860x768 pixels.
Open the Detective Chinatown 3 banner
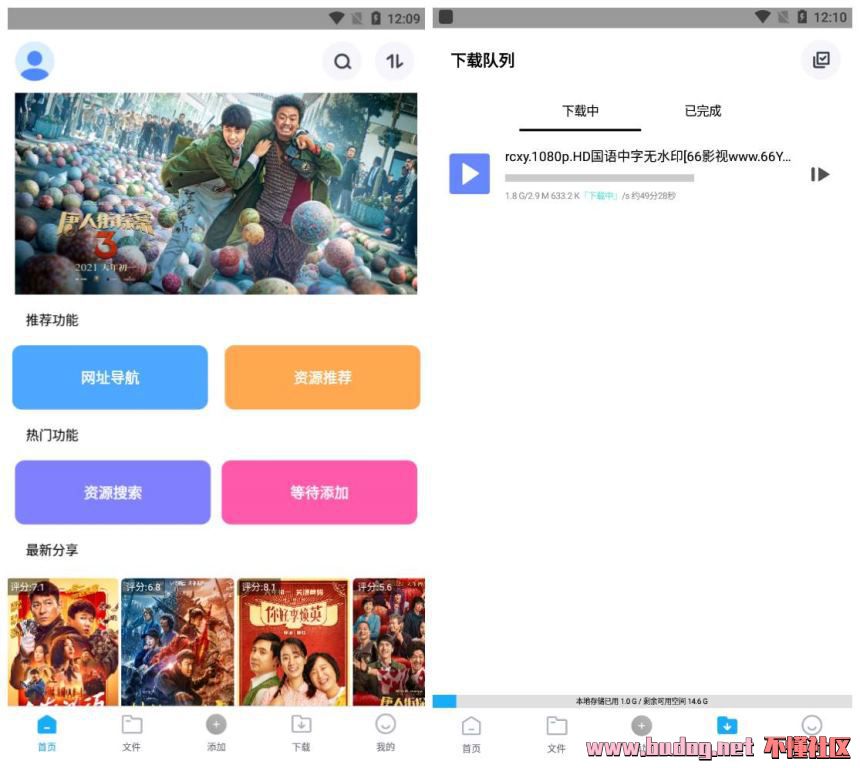point(216,193)
